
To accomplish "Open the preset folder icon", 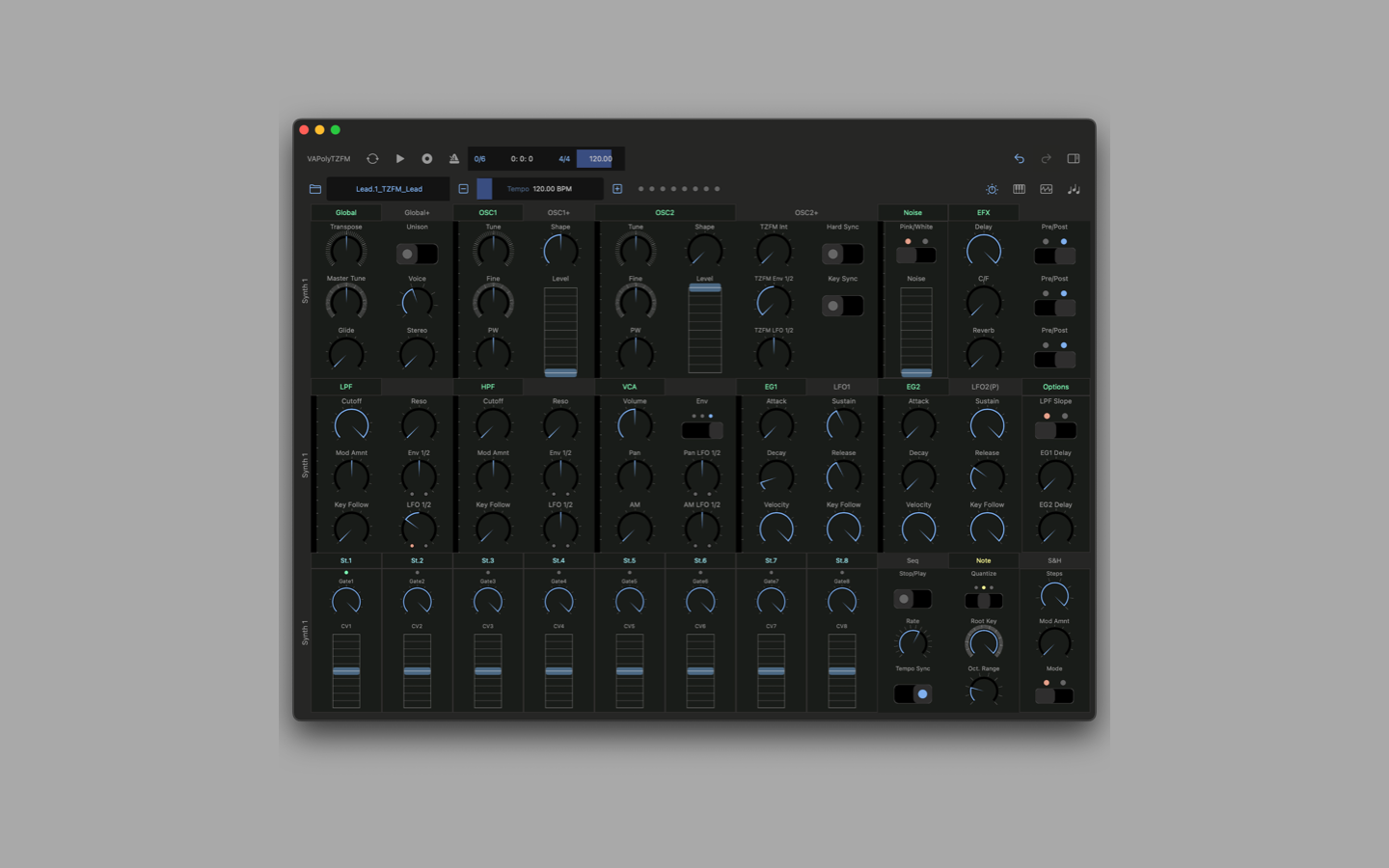I will point(315,189).
